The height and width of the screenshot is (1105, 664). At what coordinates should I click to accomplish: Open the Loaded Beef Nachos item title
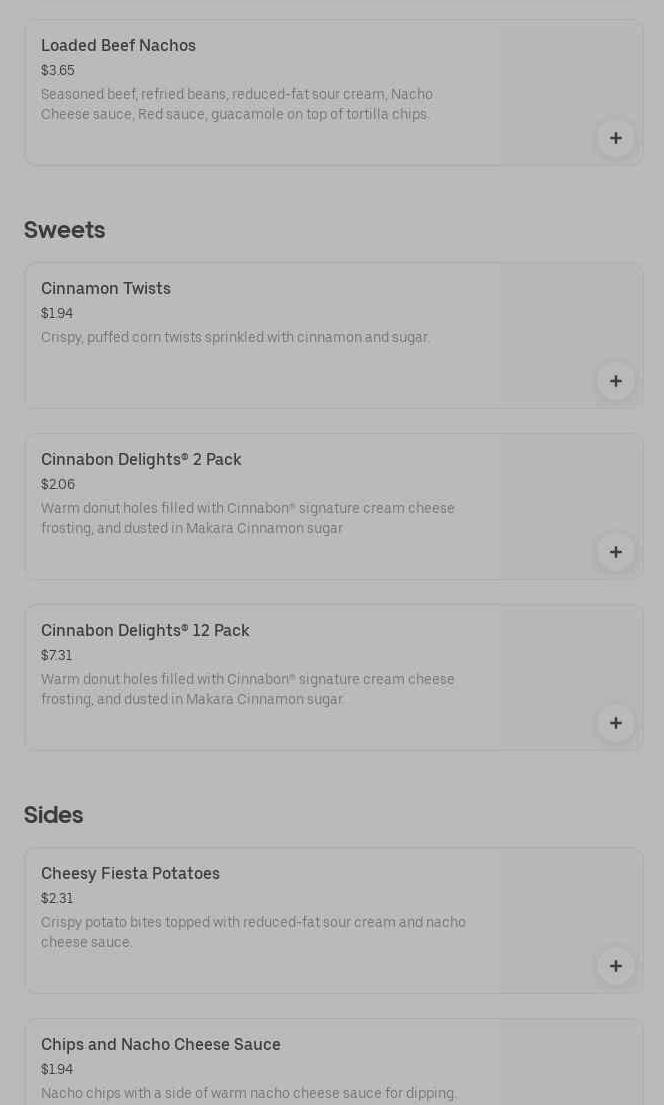tap(118, 46)
